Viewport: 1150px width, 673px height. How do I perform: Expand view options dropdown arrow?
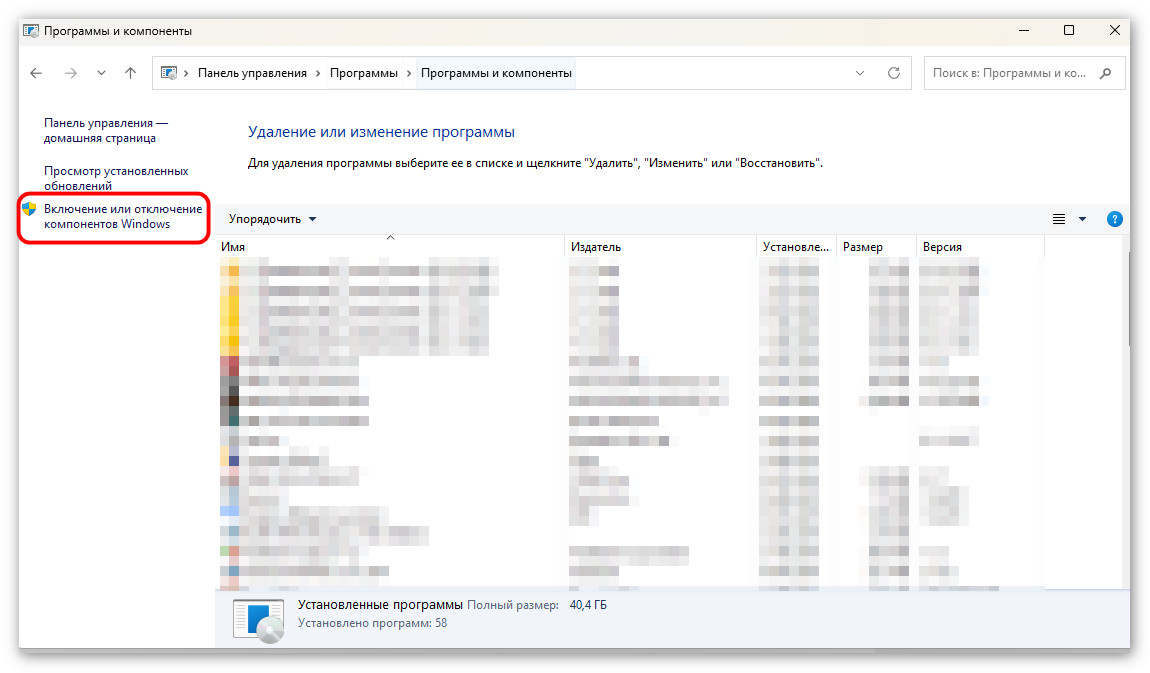(1083, 219)
